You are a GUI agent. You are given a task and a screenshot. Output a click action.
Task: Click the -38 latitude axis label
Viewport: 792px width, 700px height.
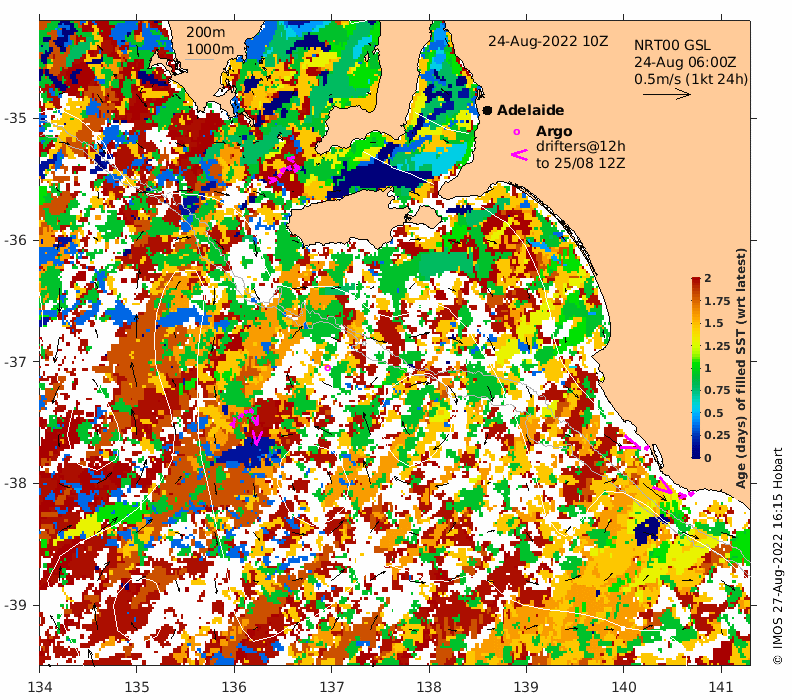click(x=15, y=483)
